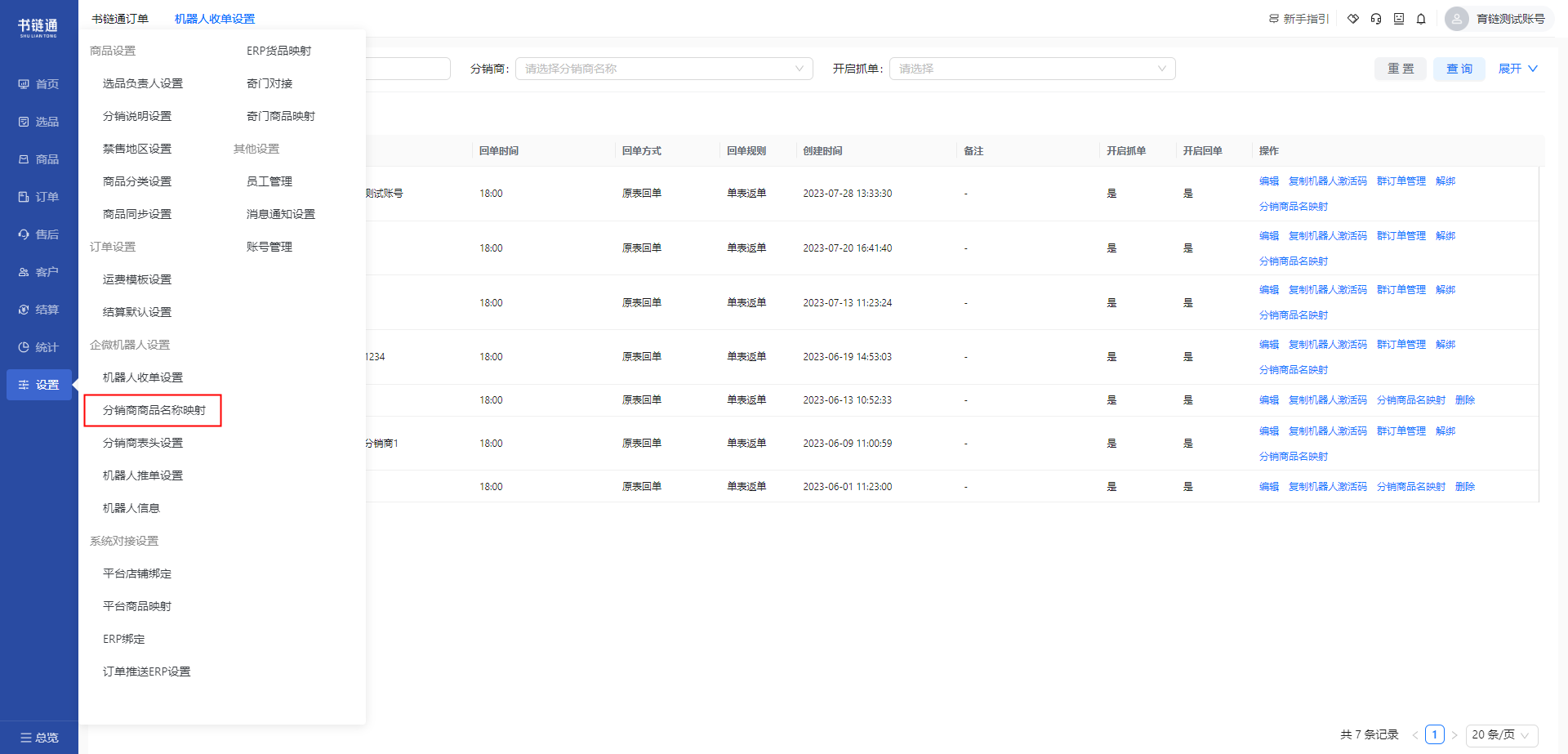Image resolution: width=1568 pixels, height=754 pixels.
Task: Open 客户 in the sidebar
Action: tap(38, 272)
